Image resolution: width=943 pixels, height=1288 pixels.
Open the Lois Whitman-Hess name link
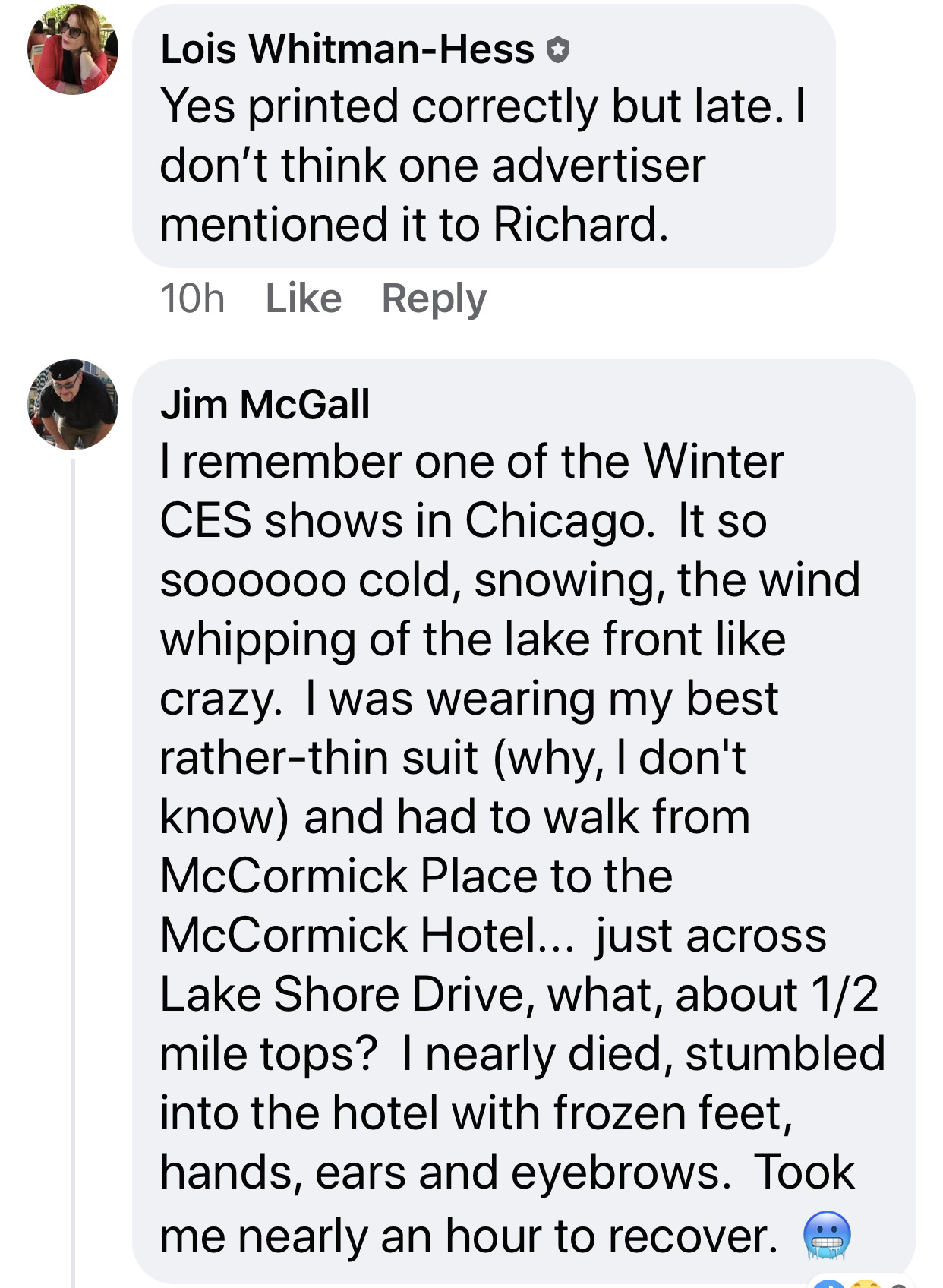coord(347,50)
